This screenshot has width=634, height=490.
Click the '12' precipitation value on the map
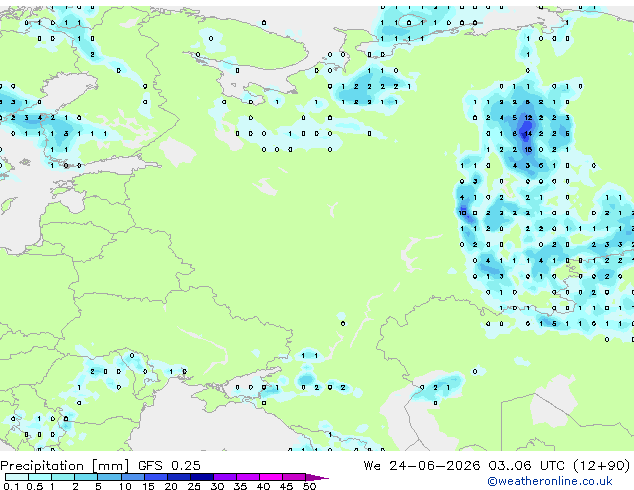click(x=528, y=118)
